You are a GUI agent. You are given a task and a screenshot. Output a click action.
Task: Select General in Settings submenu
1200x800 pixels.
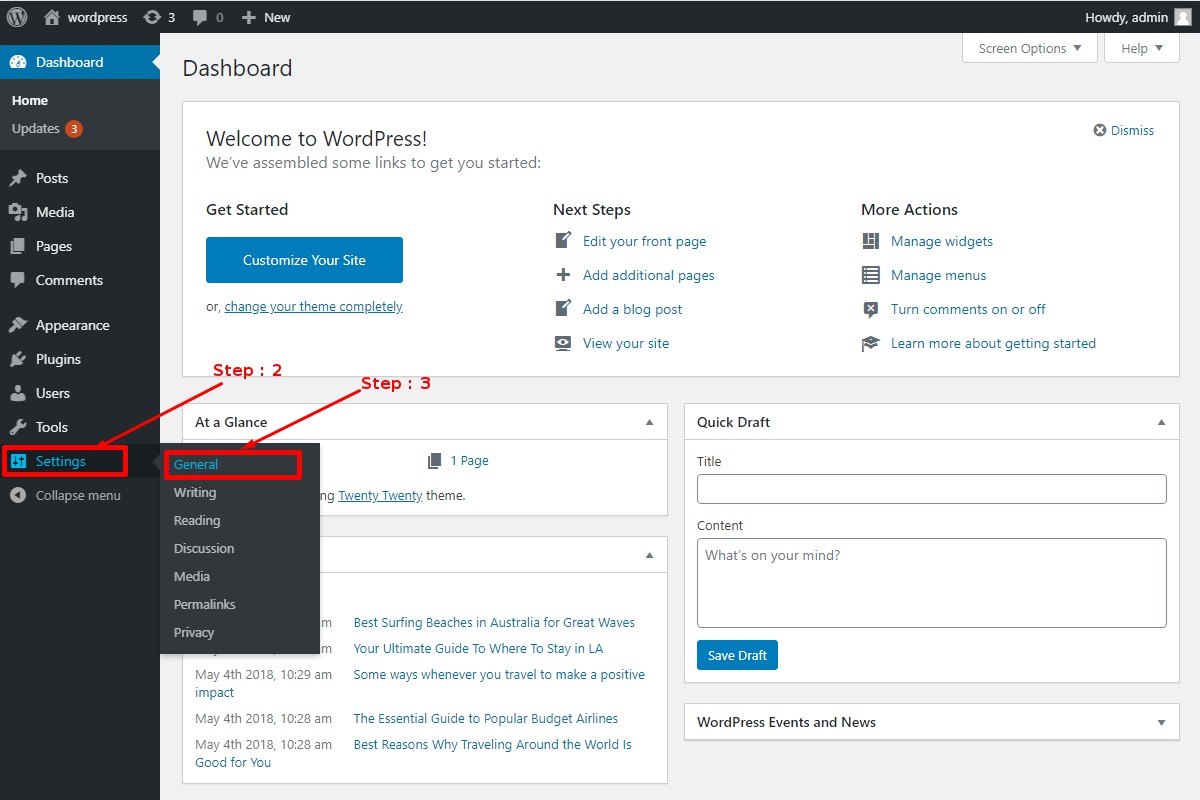pyautogui.click(x=196, y=465)
